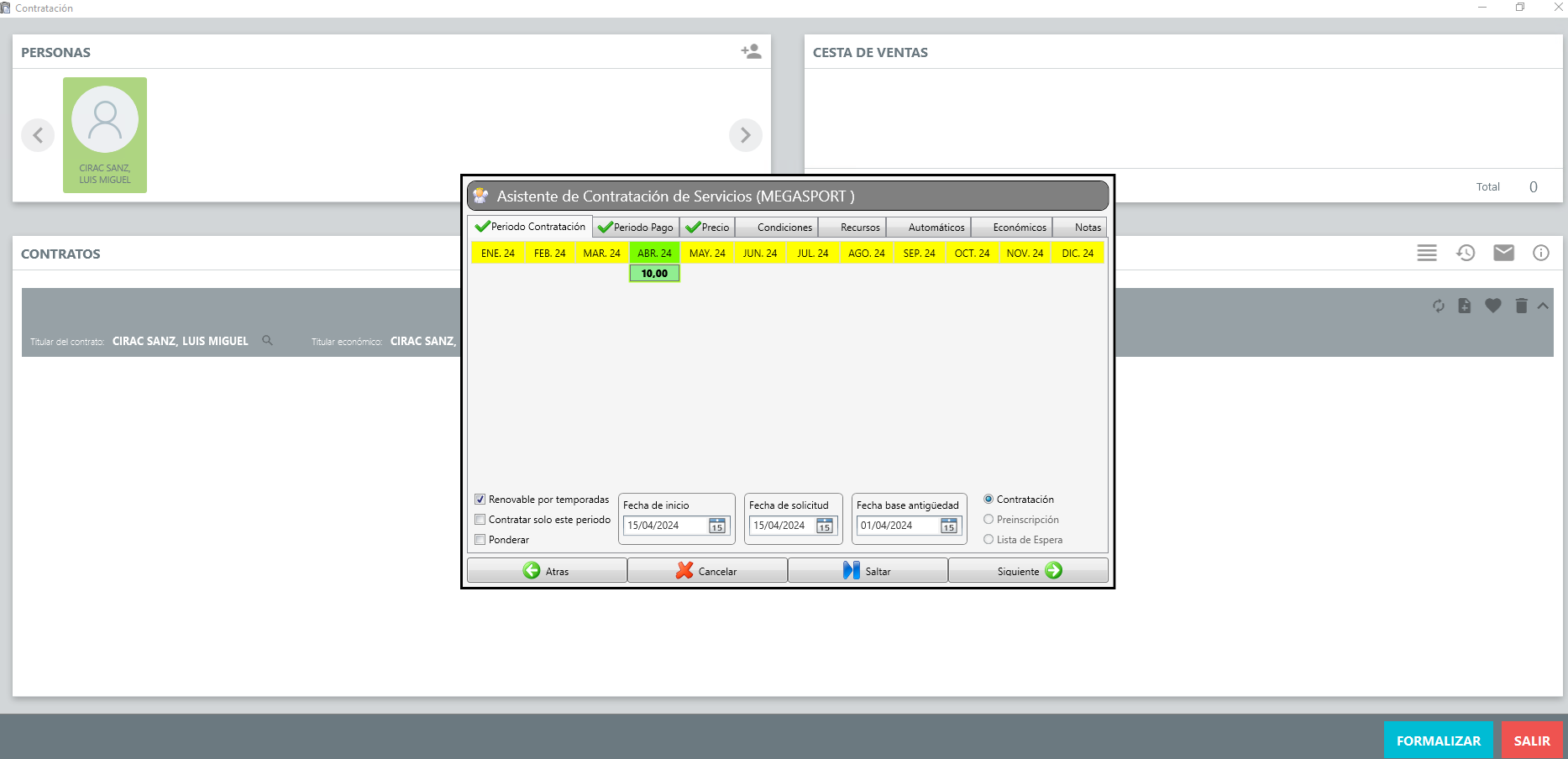Select the JUL. 24 month cell
1568x759 pixels.
pos(812,253)
